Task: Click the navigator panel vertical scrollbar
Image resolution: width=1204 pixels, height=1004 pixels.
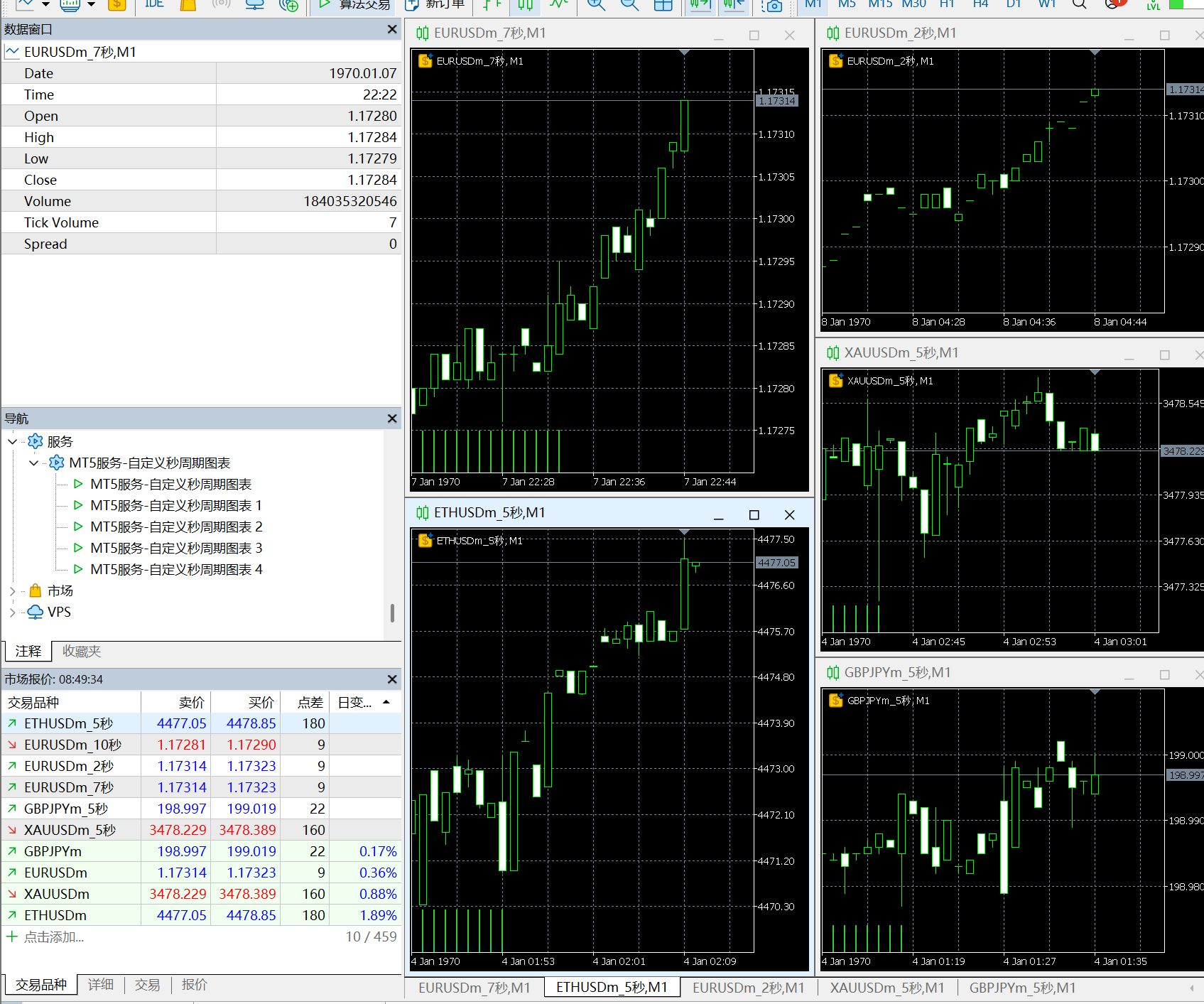Action: [392, 612]
